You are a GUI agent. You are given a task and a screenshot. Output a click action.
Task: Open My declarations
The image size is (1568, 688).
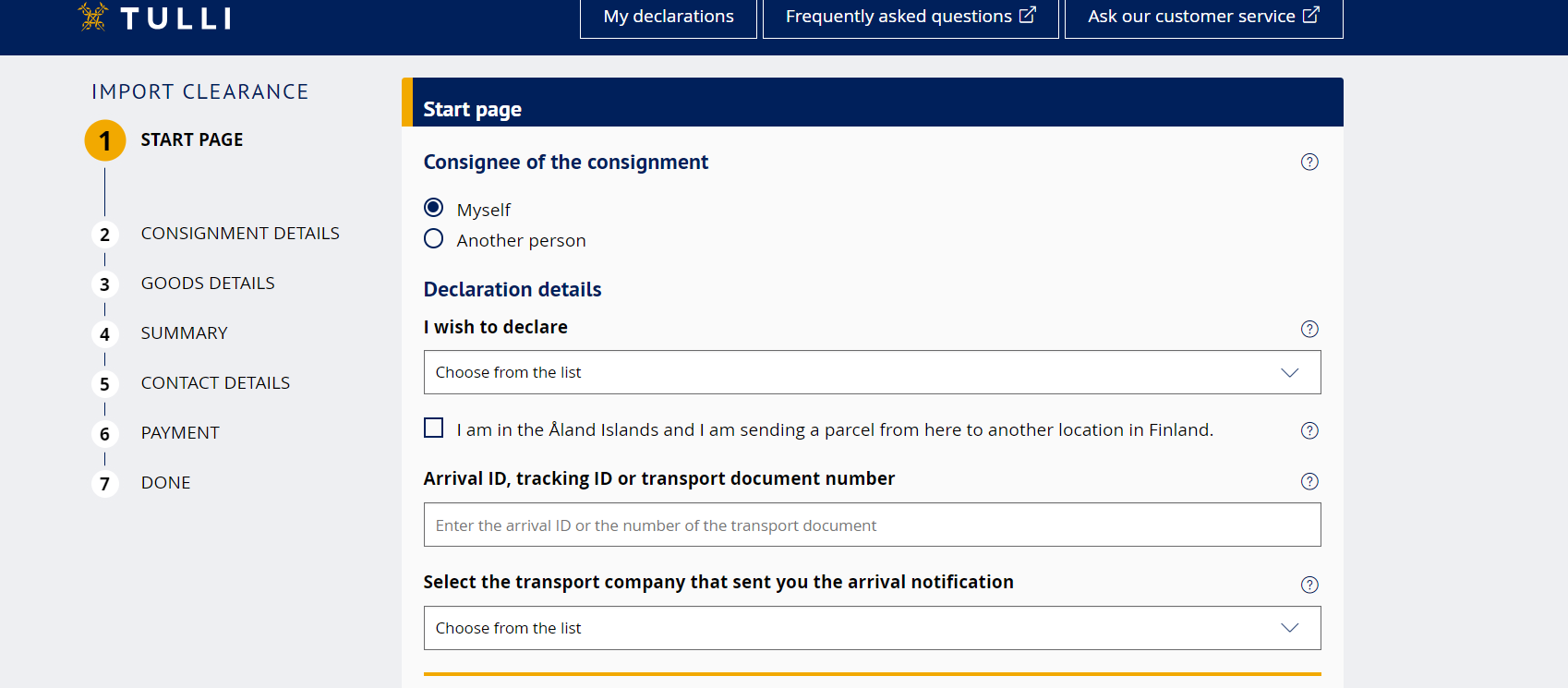tap(669, 17)
